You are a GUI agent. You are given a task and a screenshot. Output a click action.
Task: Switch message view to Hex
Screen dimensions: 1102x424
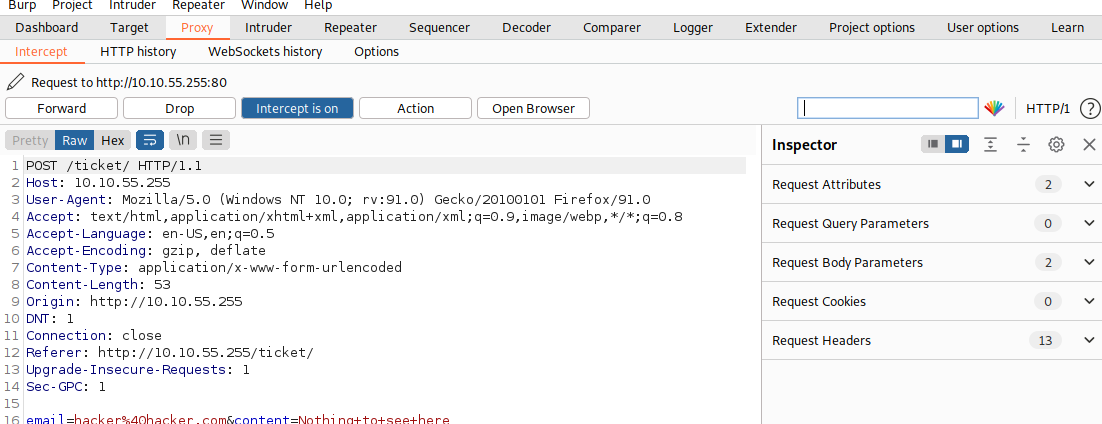coord(113,140)
